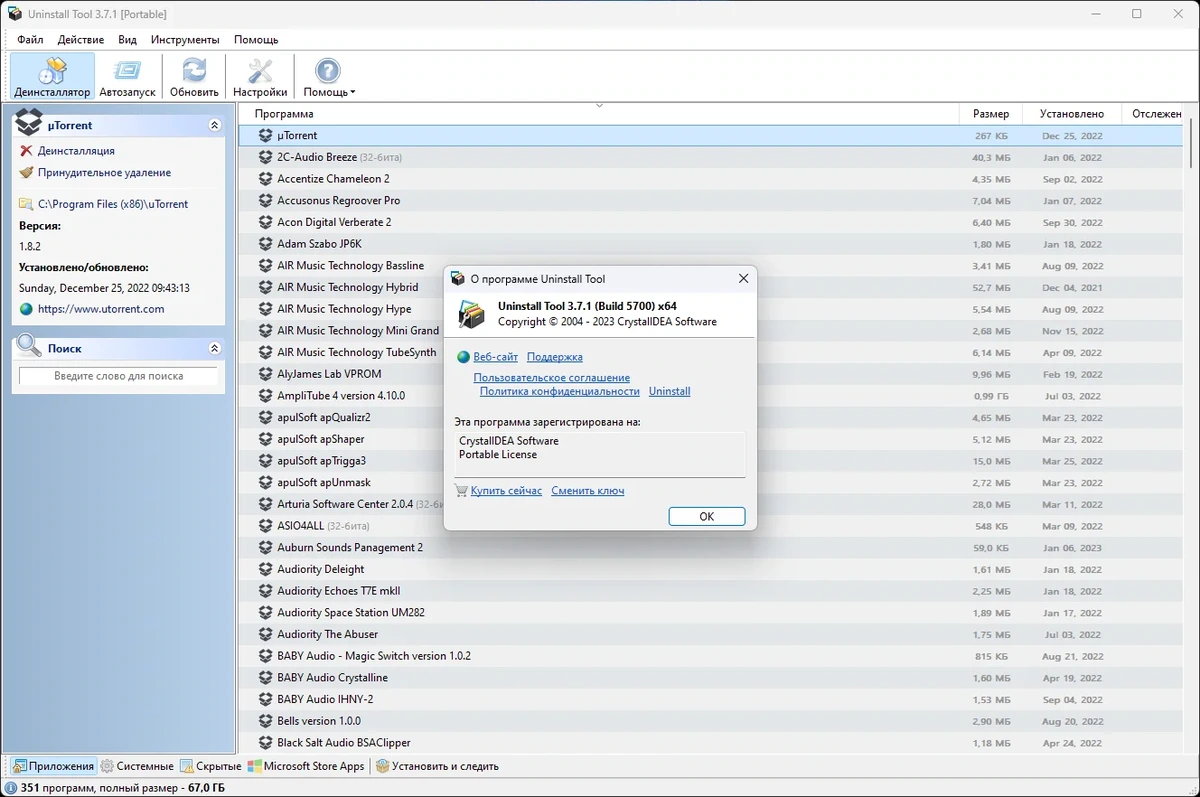Select the Audiority The Abuser row

pyautogui.click(x=712, y=634)
